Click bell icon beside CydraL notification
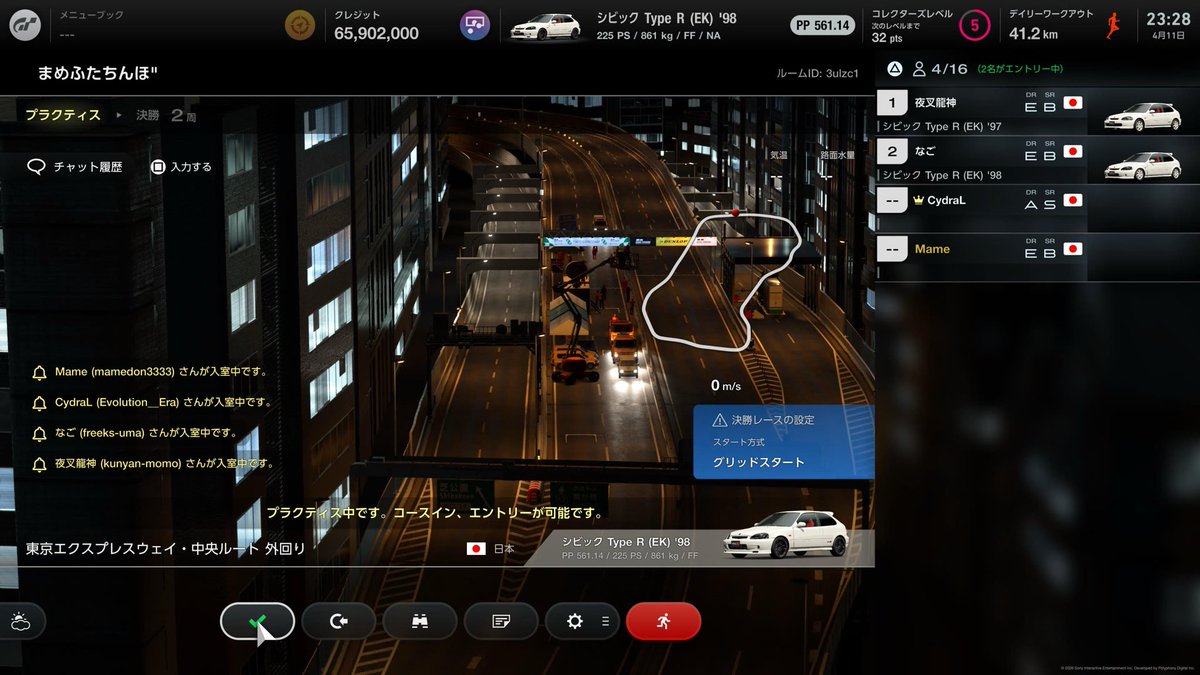The height and width of the screenshot is (675, 1200). tap(40, 403)
